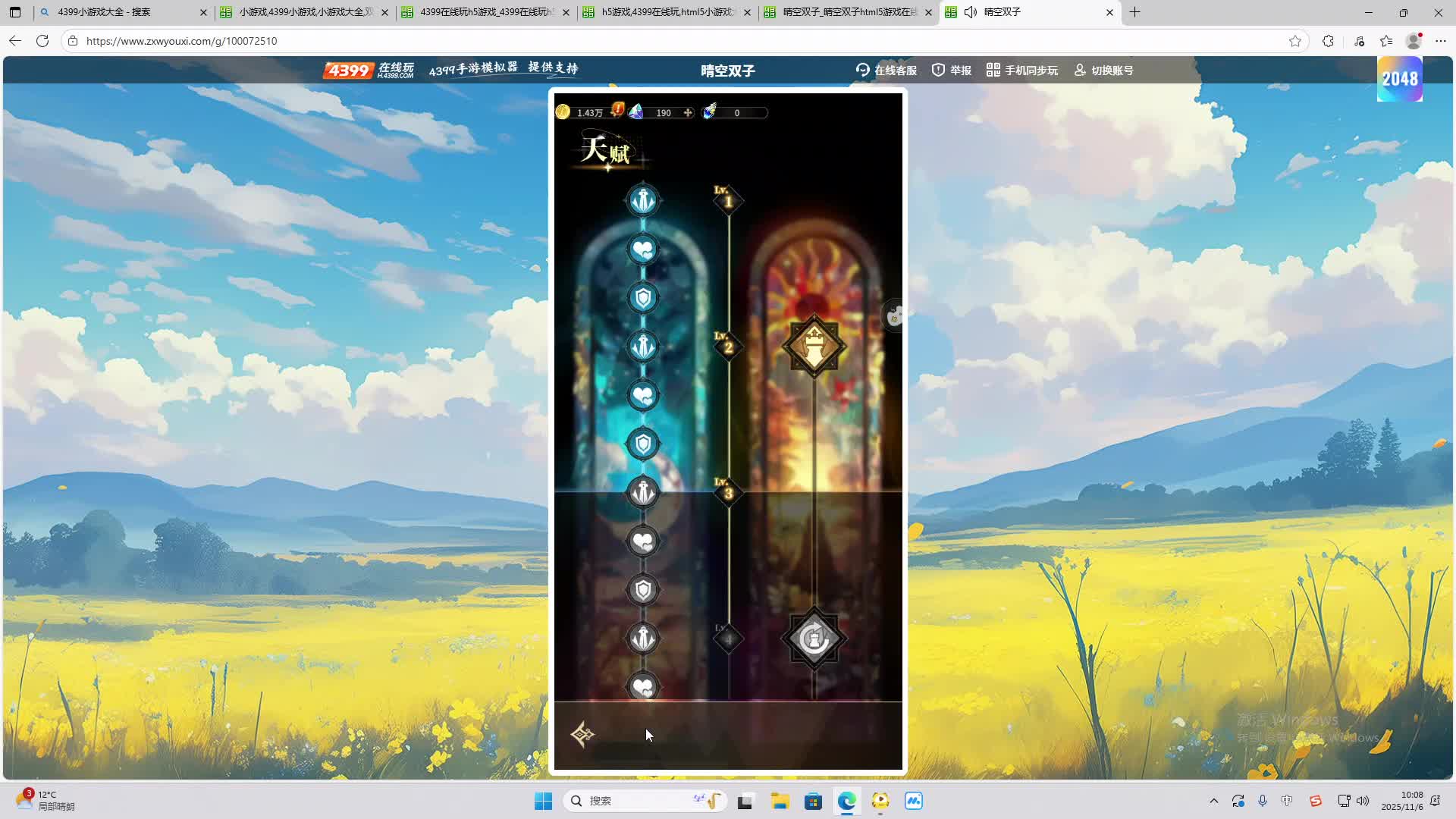1456x819 pixels.
Task: Open 手机同步玩 mobile sync option
Action: (x=1021, y=70)
